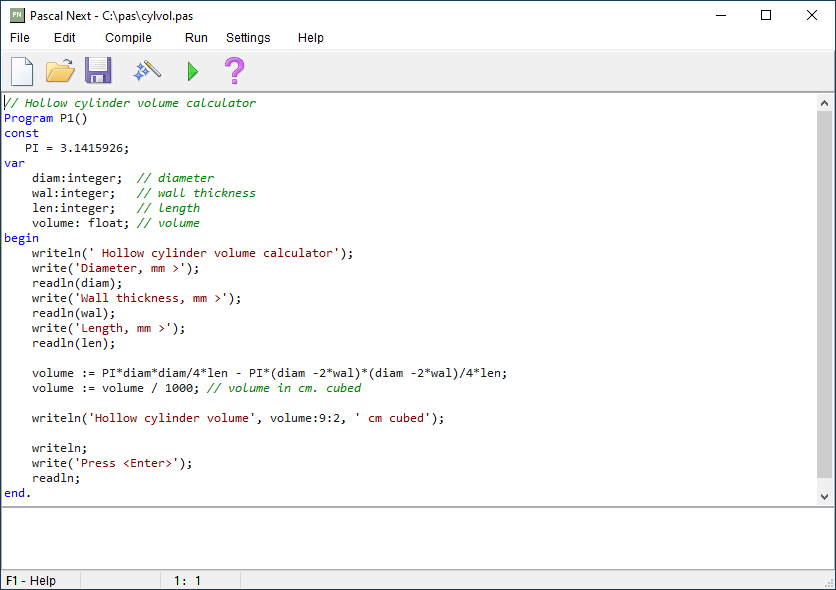Viewport: 836px width, 590px height.
Task: Click the 'diam:integer;' declaration
Action: point(77,178)
